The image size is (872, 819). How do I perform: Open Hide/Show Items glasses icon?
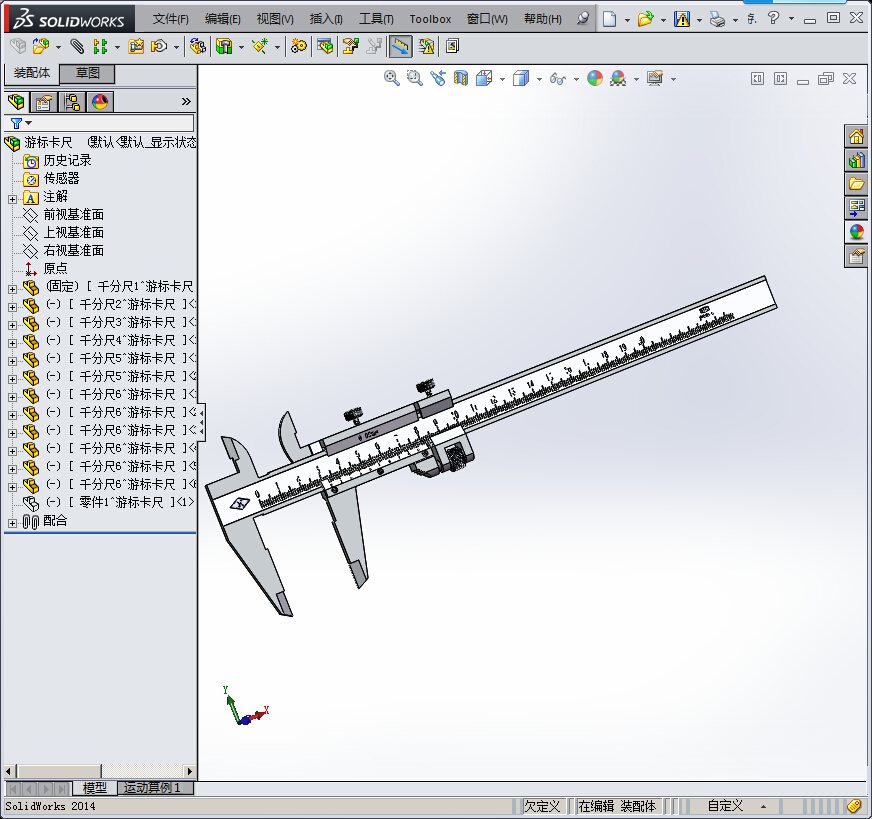tap(558, 79)
